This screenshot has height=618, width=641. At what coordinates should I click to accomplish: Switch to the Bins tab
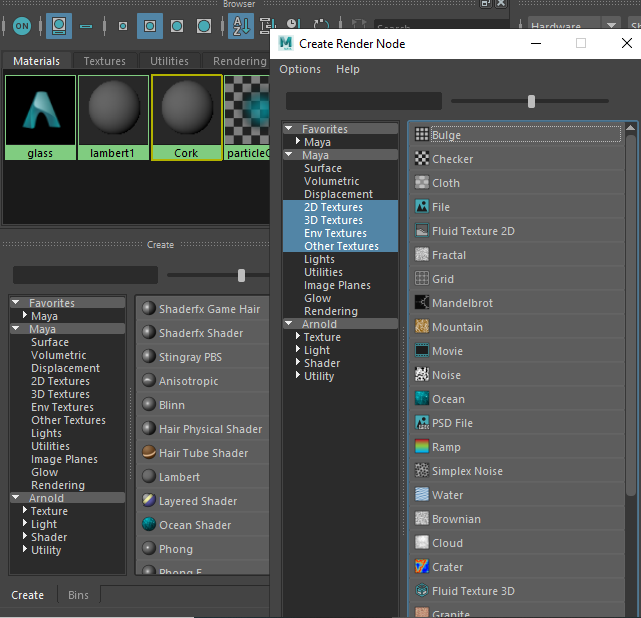pyautogui.click(x=78, y=595)
